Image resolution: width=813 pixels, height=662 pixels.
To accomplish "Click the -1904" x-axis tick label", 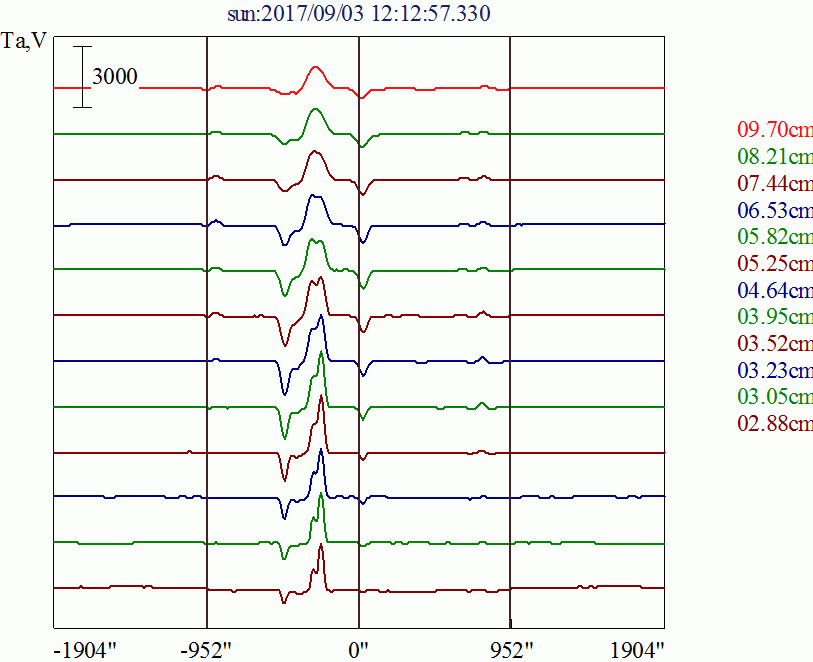I will pos(86,650).
